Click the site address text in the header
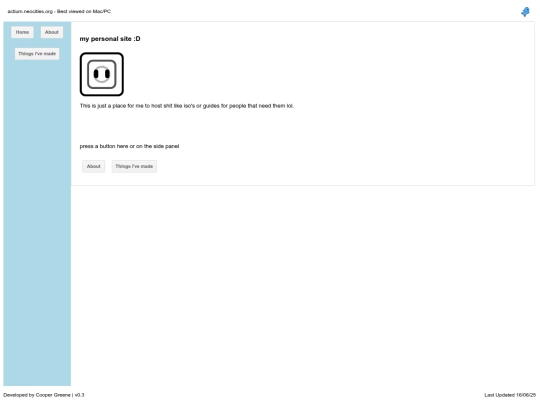 [x=30, y=11]
